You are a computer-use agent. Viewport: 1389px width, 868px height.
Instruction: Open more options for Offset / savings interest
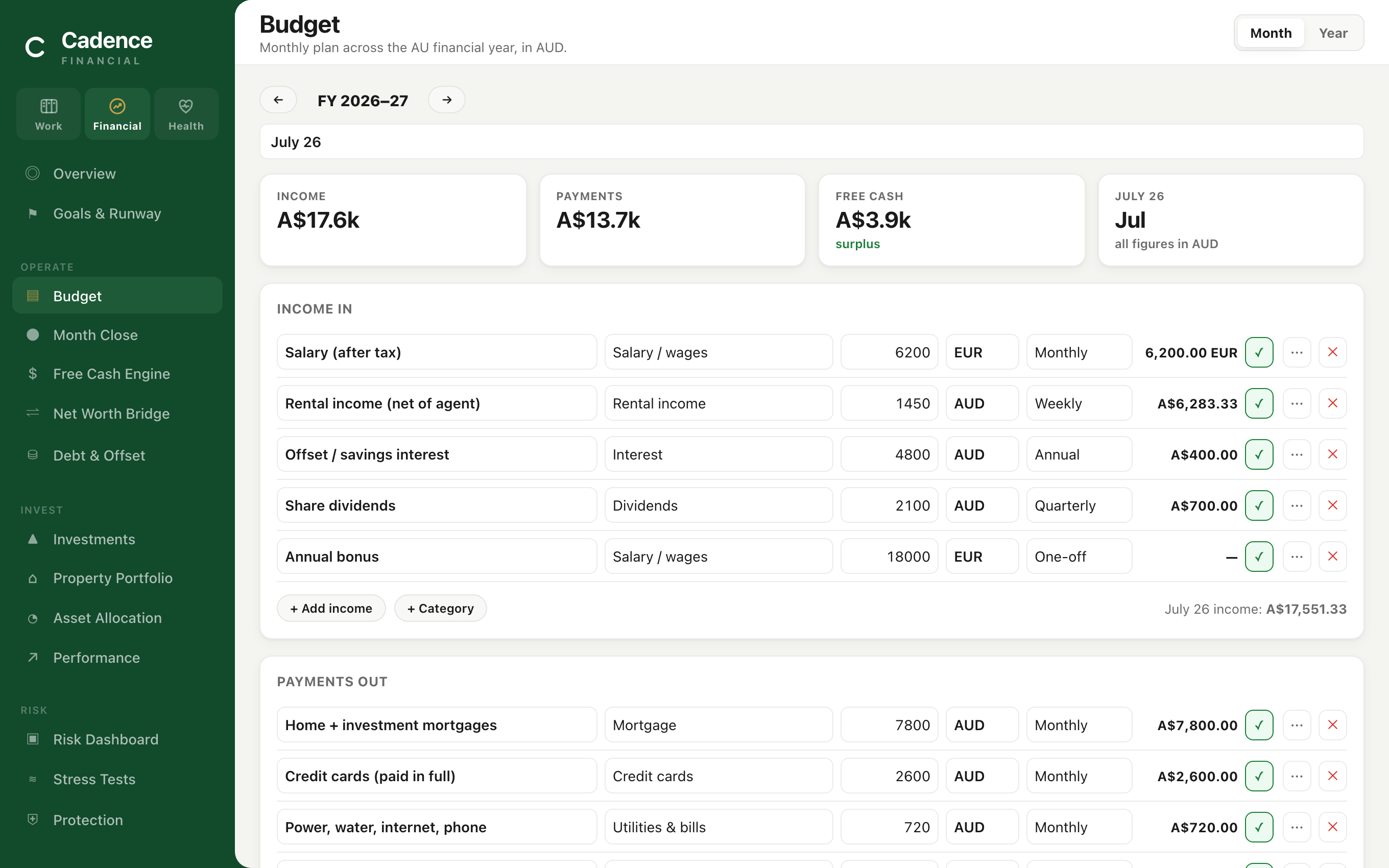tap(1297, 454)
